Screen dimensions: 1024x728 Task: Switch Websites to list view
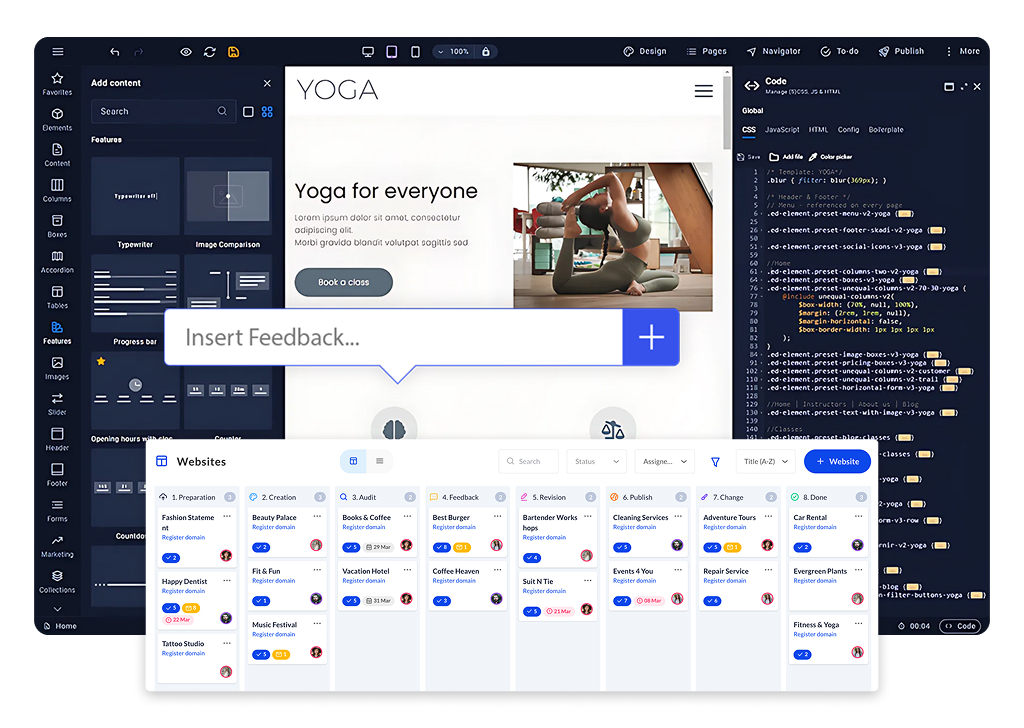click(x=379, y=461)
